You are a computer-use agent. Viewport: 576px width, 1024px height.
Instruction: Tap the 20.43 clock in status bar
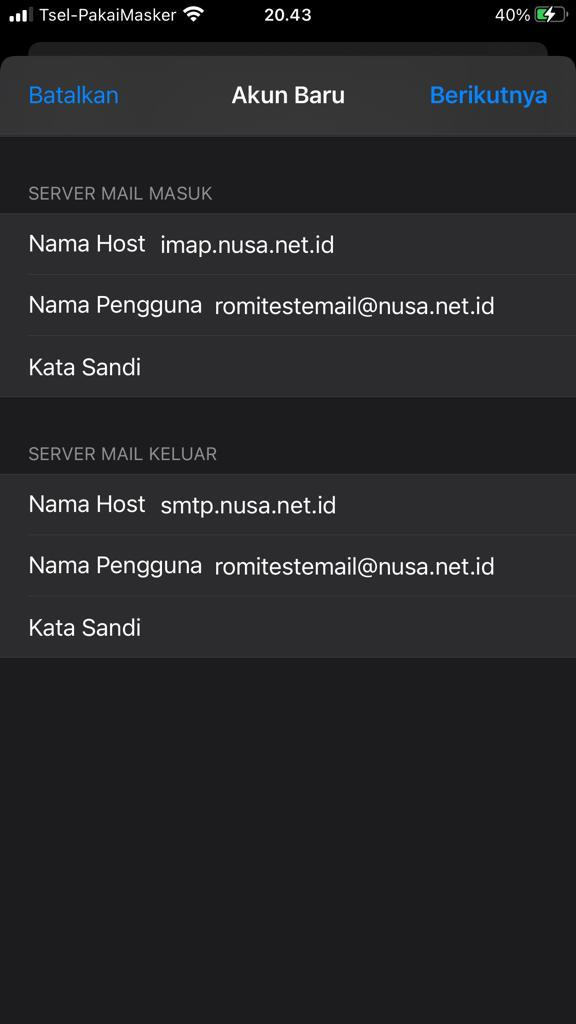(288, 14)
